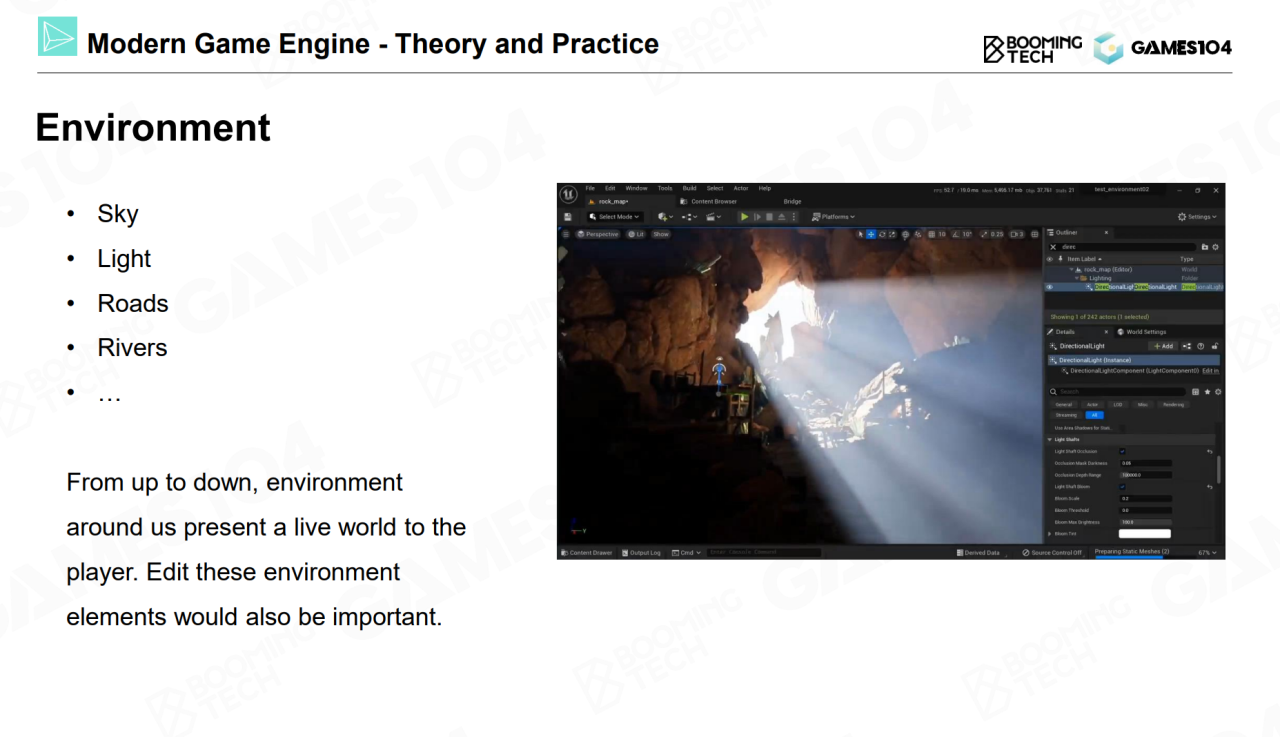Click the Save level icon
The width and height of the screenshot is (1280, 737).
[x=568, y=217]
